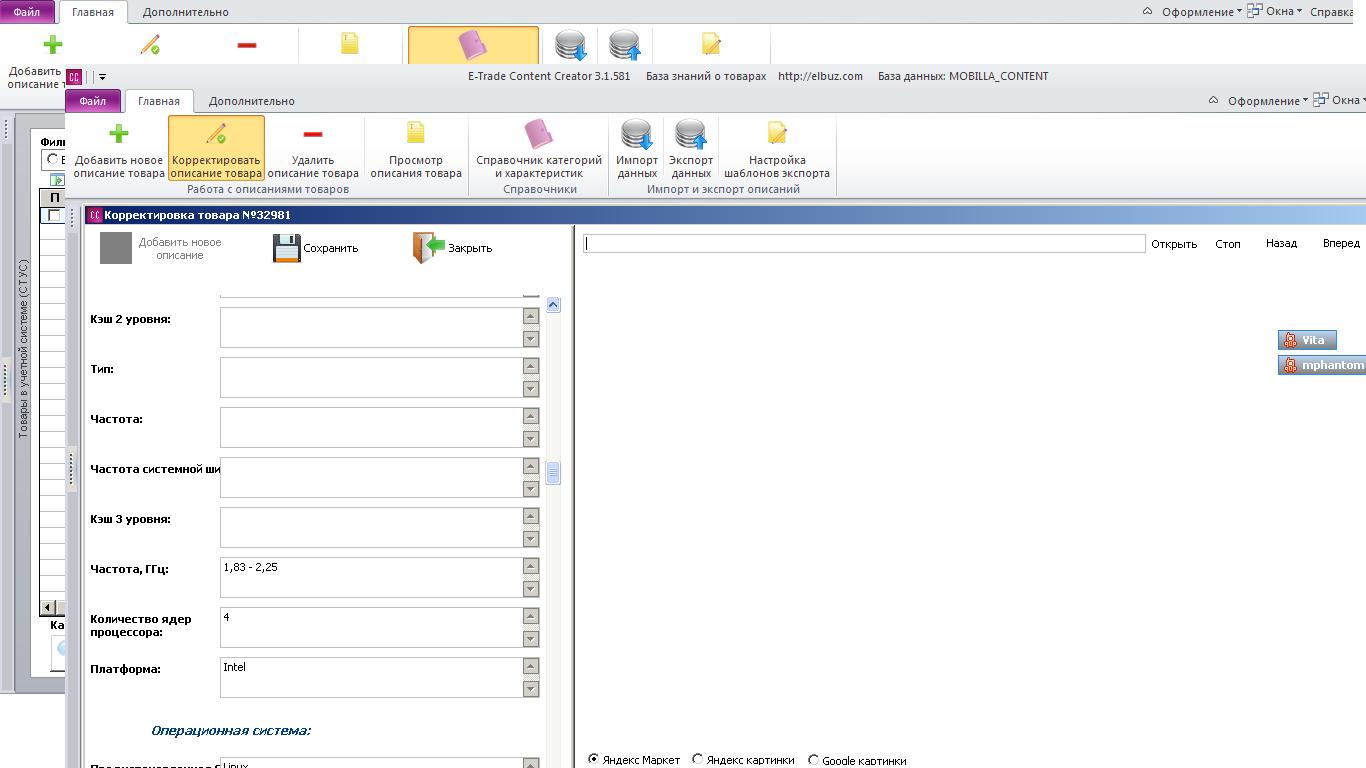Click front window's 'Корректировать описание товара' pencil button
Viewport: 1366px width, 768px height.
(216, 149)
